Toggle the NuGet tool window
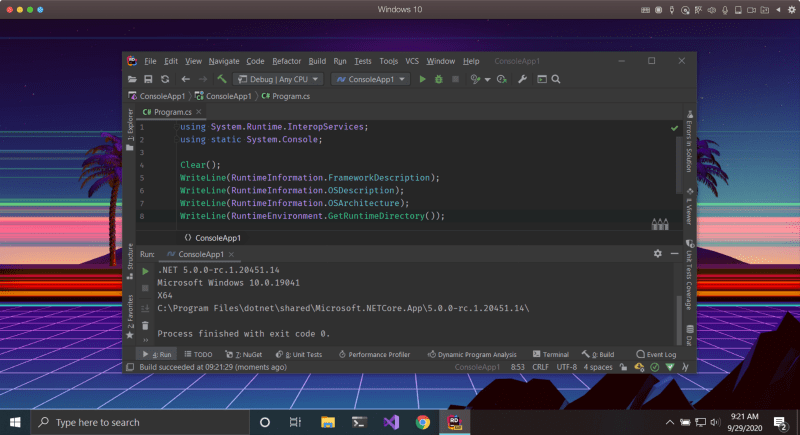The image size is (800, 435). (x=243, y=354)
